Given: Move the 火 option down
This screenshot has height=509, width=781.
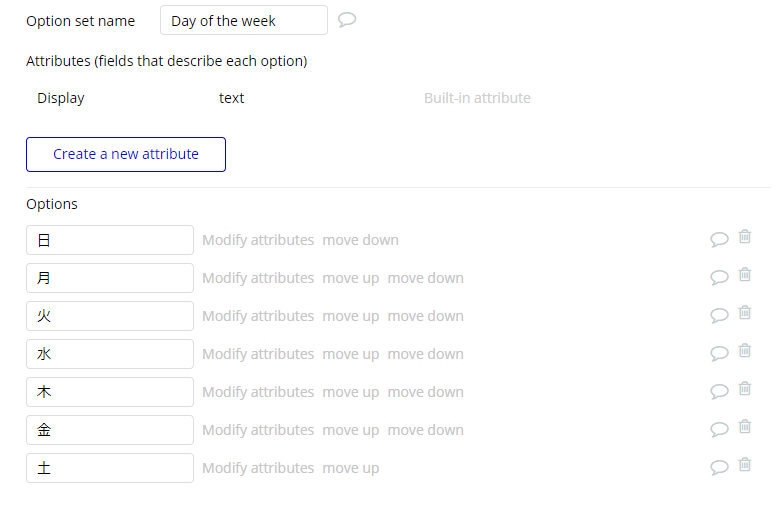Looking at the screenshot, I should [425, 316].
